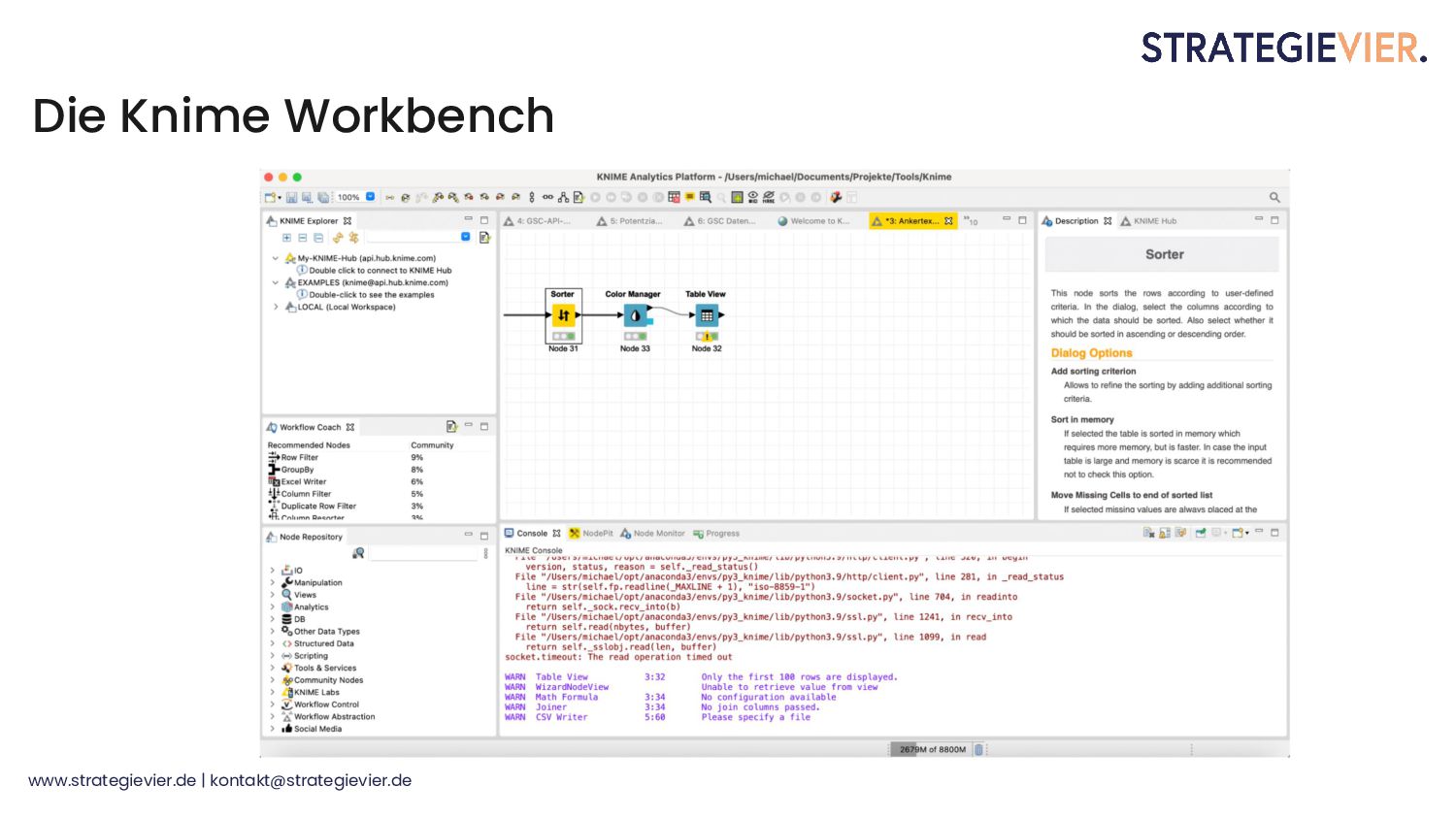Open the Node Monitor tab
This screenshot has height=819, width=1456.
point(652,534)
